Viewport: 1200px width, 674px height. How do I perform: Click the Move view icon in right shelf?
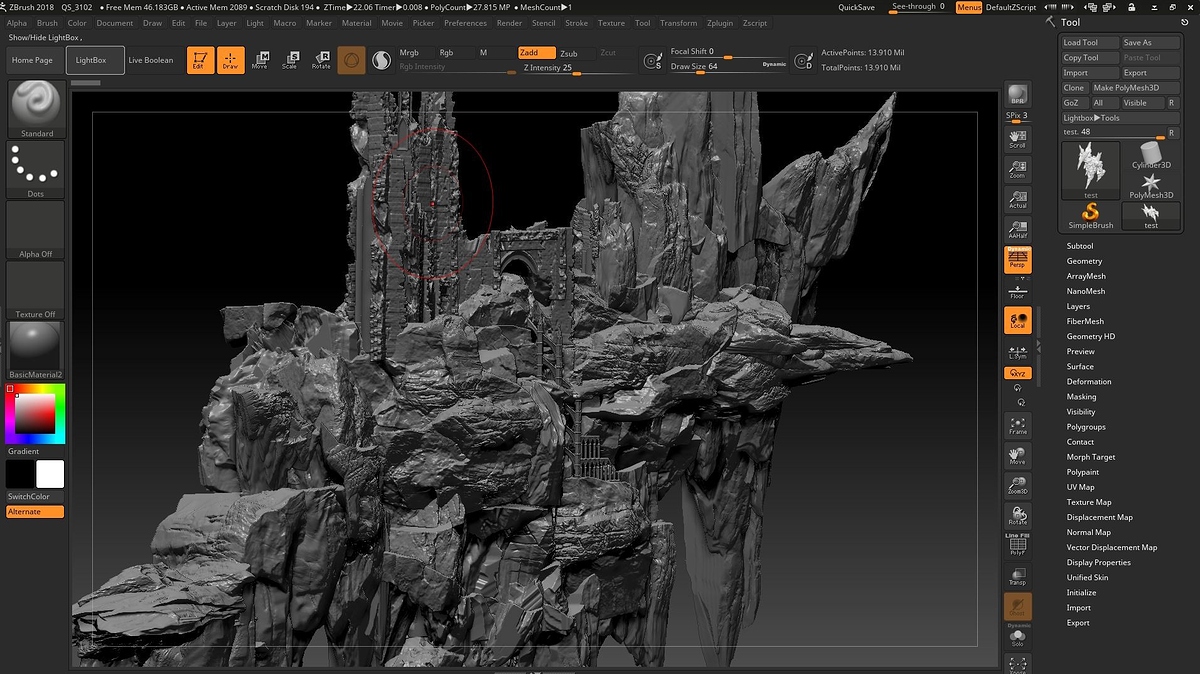1018,455
